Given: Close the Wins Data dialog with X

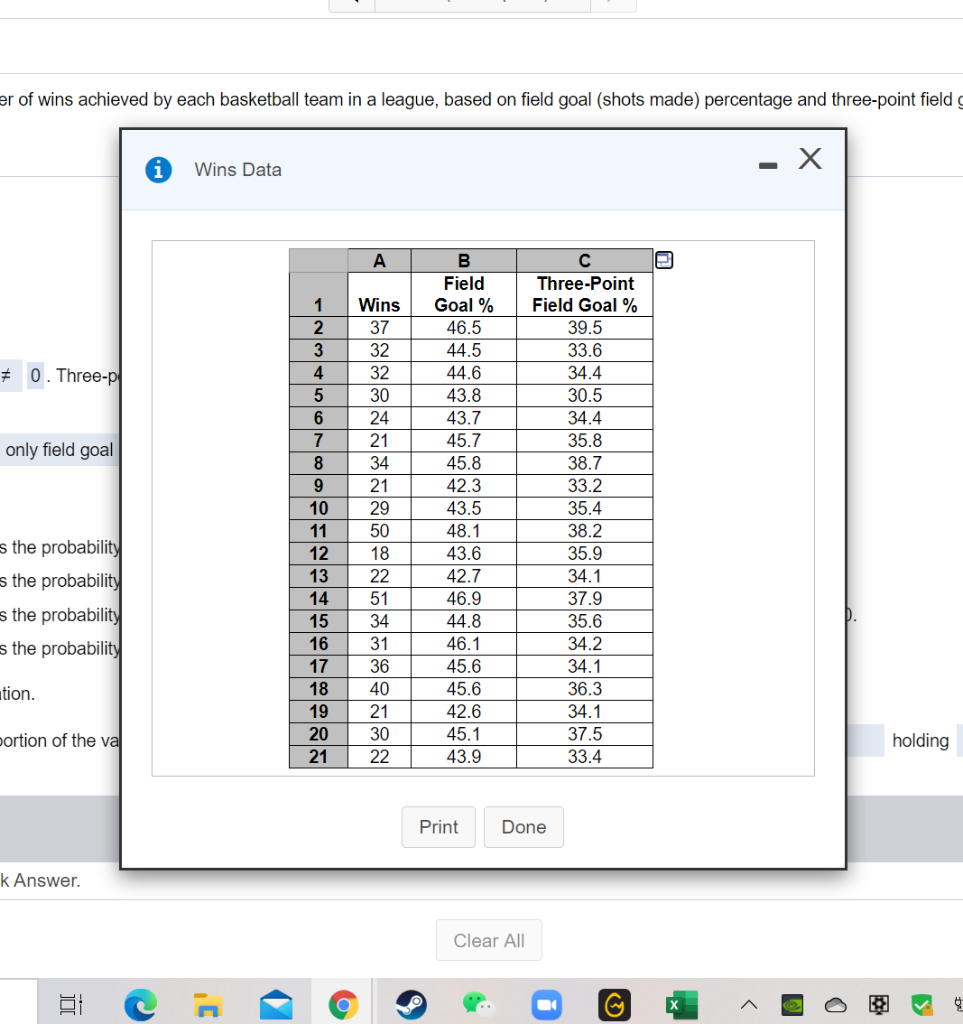Looking at the screenshot, I should (810, 159).
